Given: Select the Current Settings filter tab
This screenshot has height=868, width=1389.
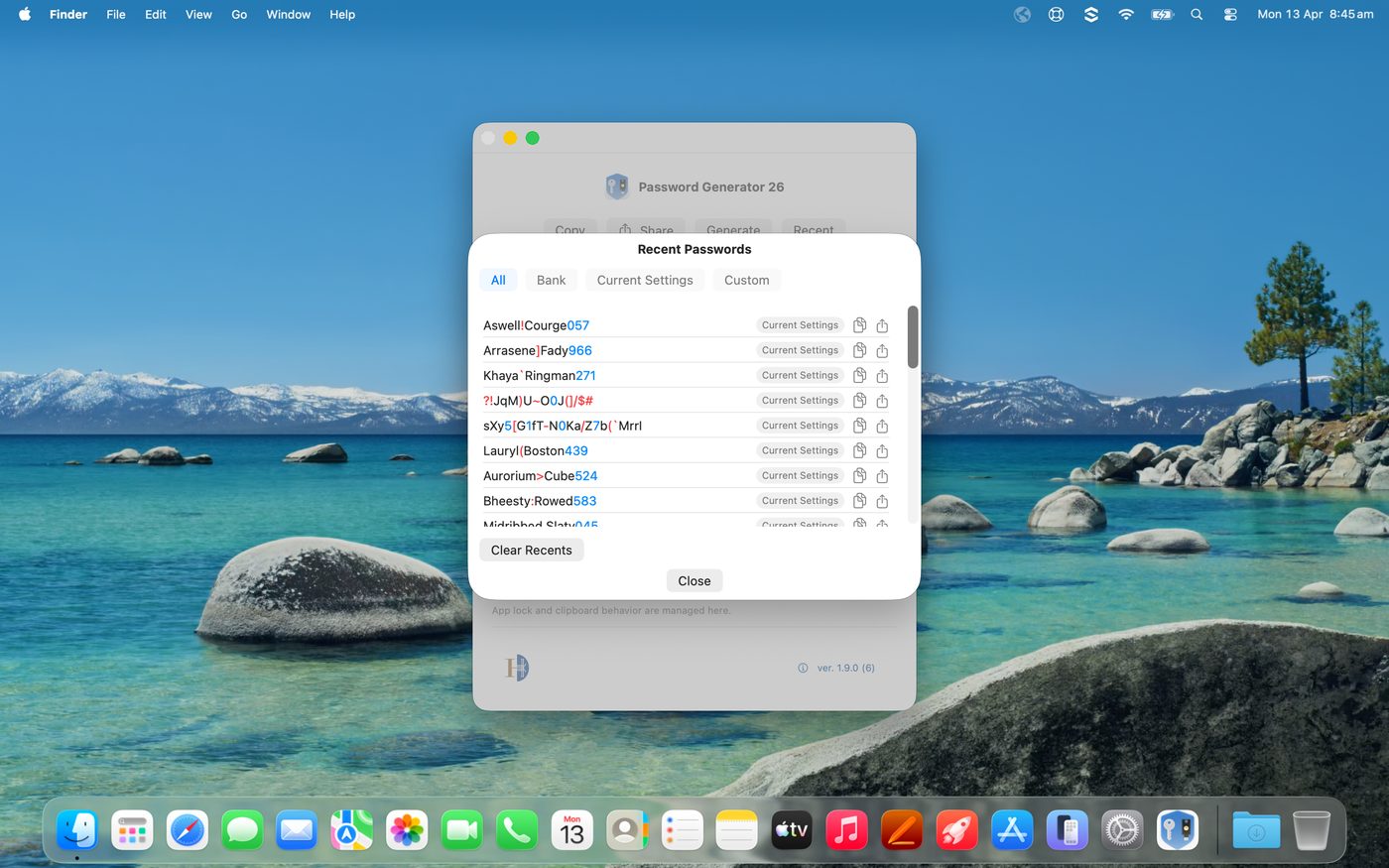Looking at the screenshot, I should pyautogui.click(x=645, y=280).
